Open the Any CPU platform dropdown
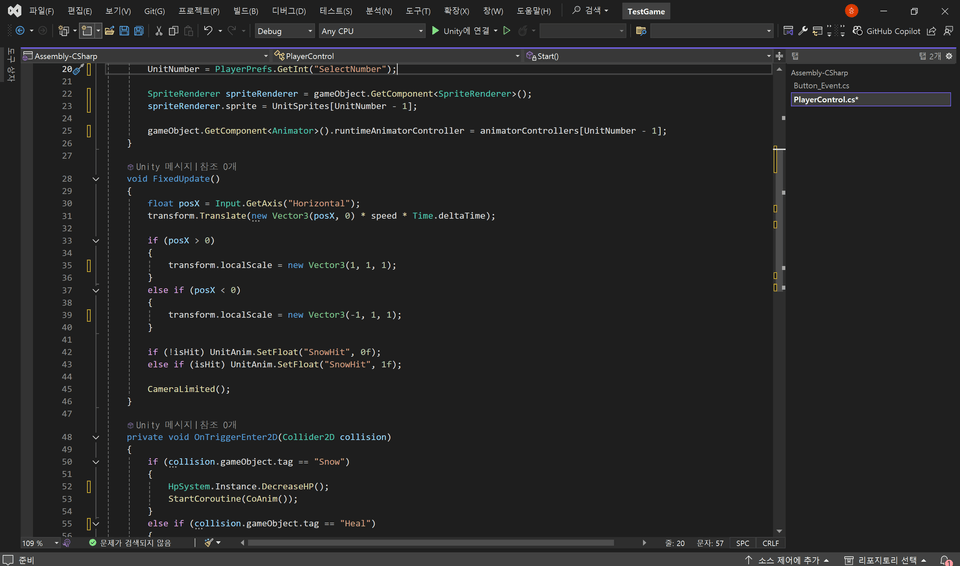The width and height of the screenshot is (960, 566). 372,31
